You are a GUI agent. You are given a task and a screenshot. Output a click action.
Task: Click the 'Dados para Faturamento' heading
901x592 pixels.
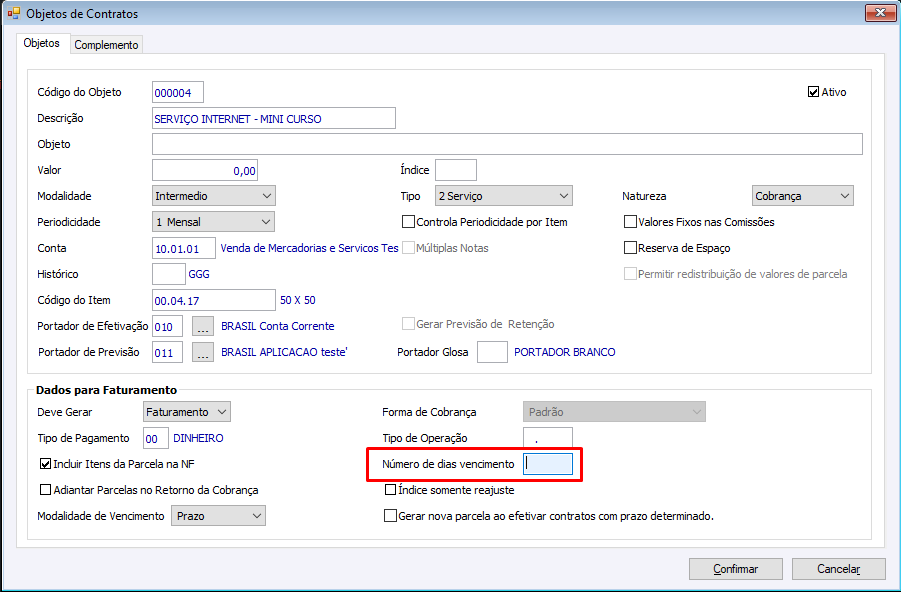pos(106,390)
